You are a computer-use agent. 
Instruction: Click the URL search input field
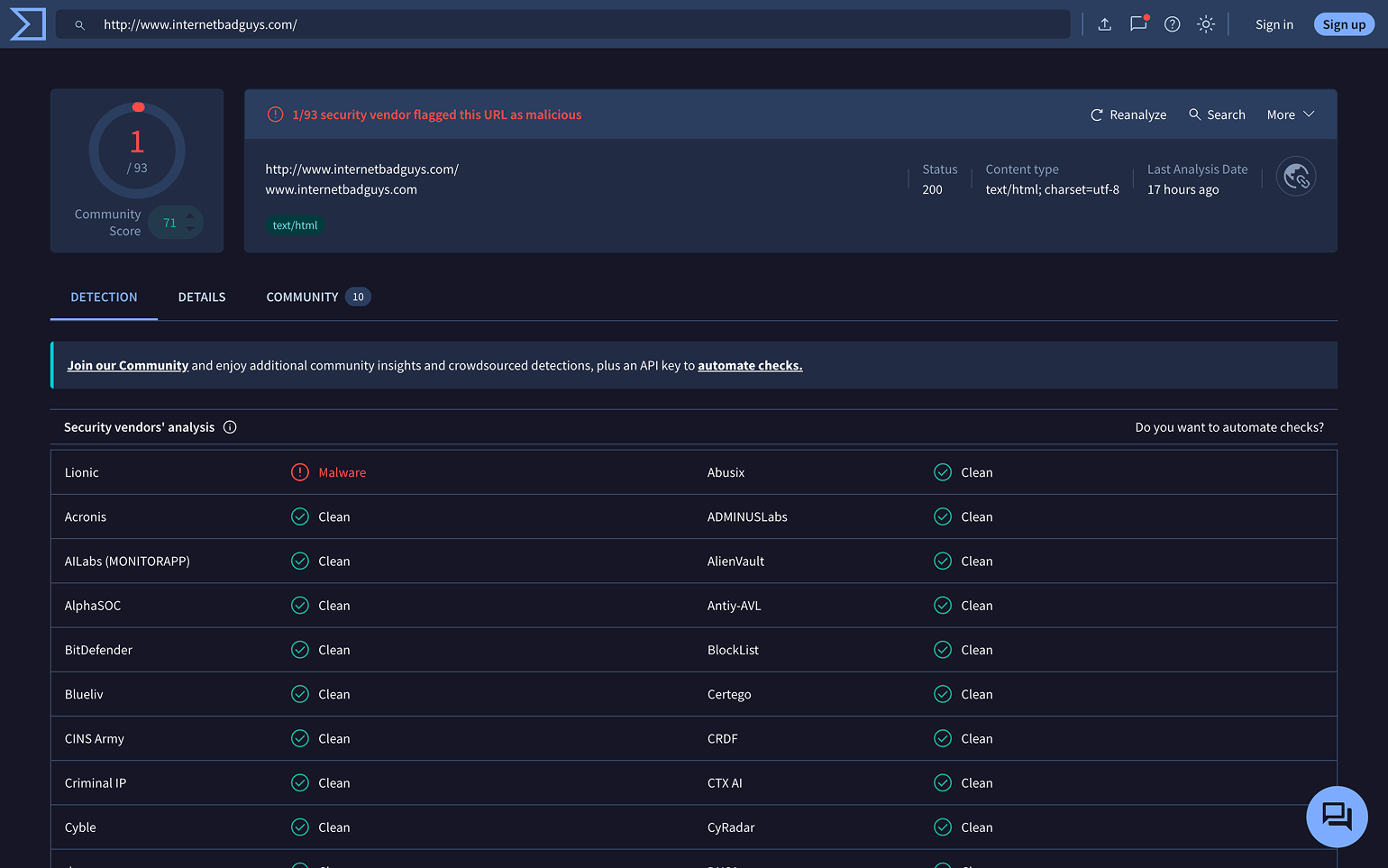(x=563, y=24)
